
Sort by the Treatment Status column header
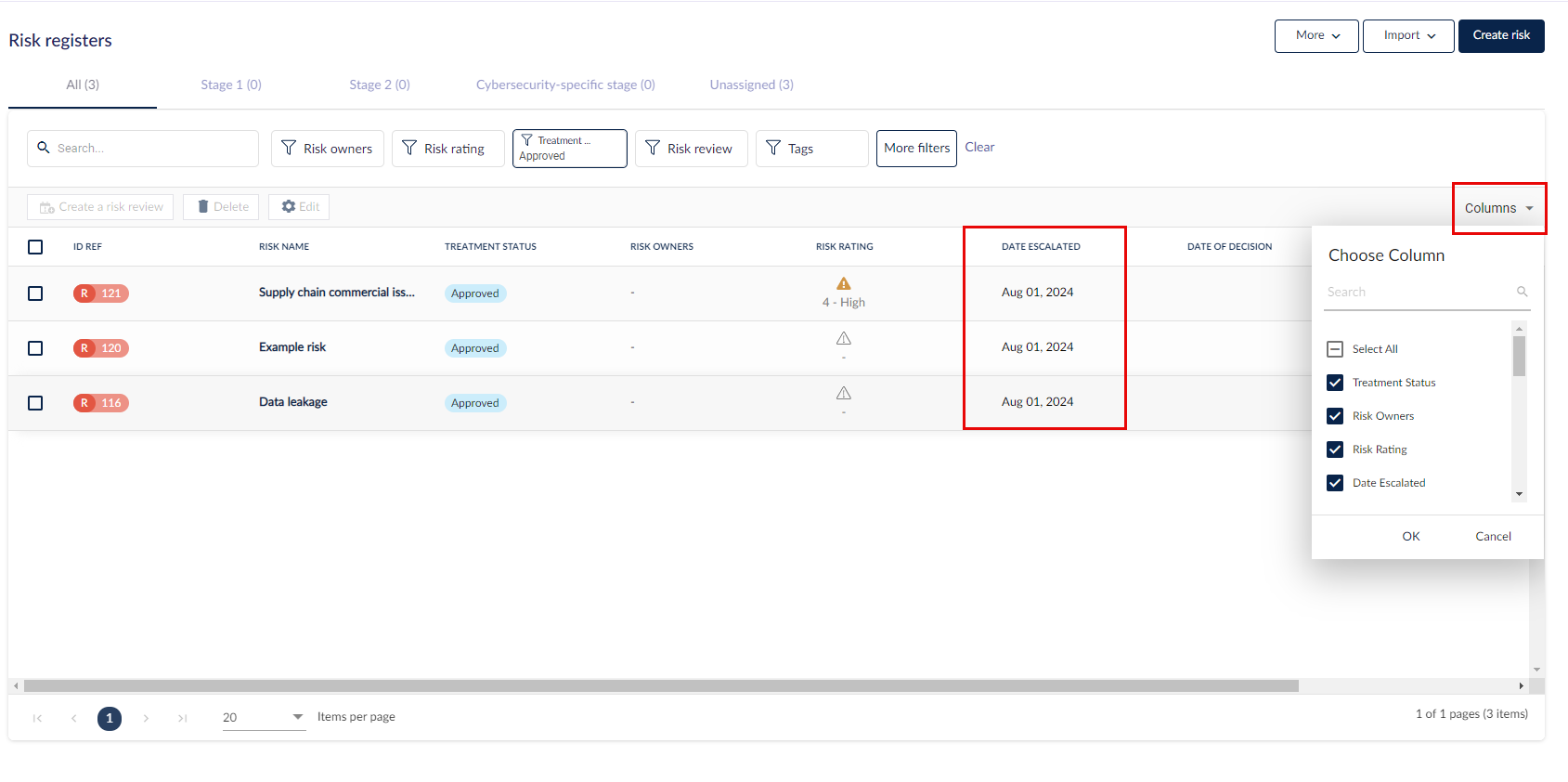[490, 247]
